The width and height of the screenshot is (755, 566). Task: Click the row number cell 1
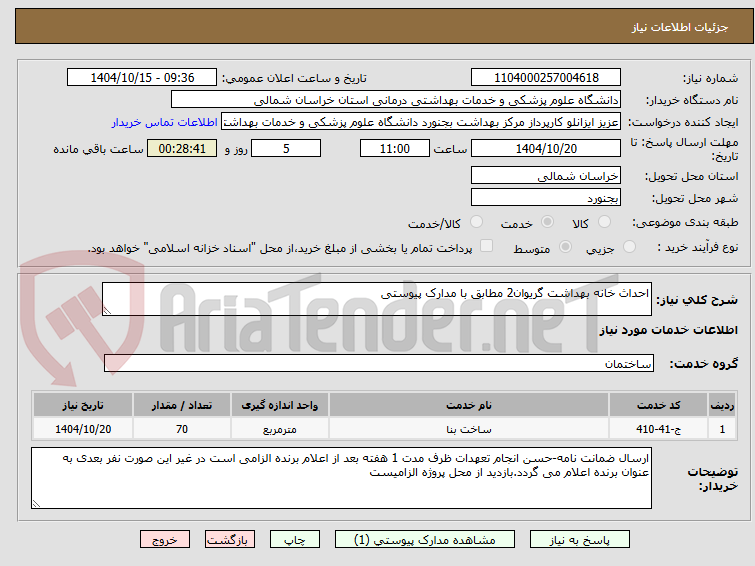click(722, 429)
